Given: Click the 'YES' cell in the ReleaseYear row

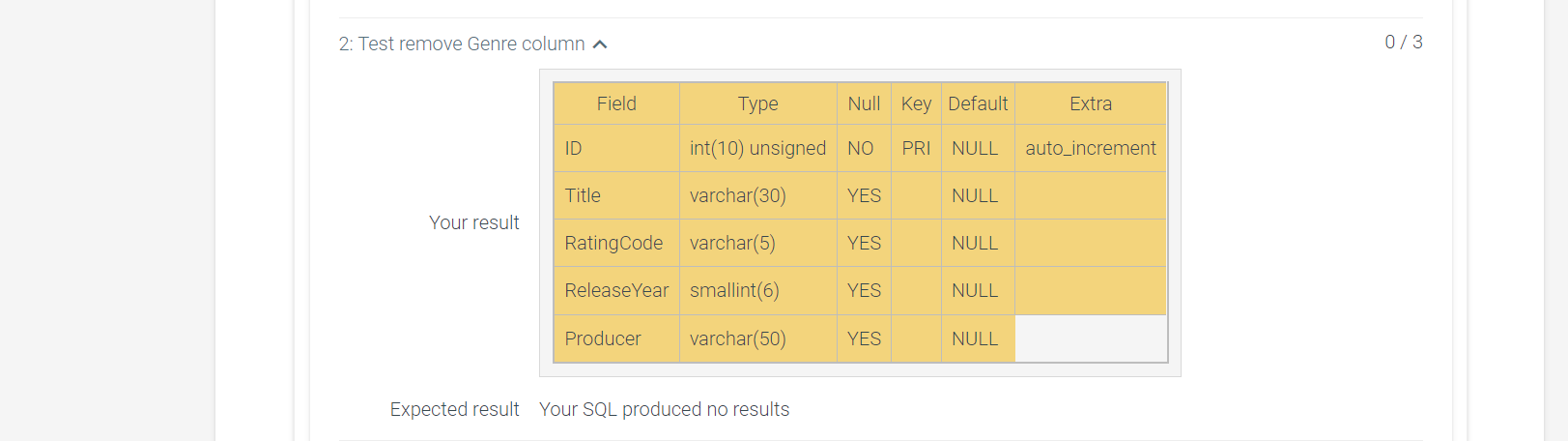Looking at the screenshot, I should 864,290.
